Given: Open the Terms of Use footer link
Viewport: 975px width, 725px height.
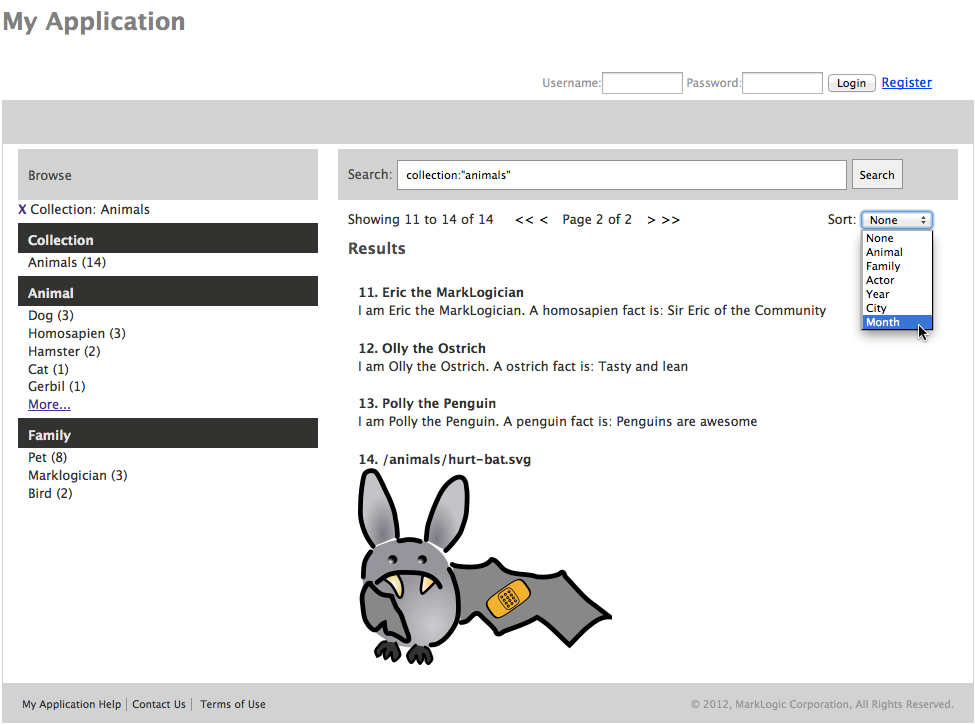Looking at the screenshot, I should tap(233, 704).
